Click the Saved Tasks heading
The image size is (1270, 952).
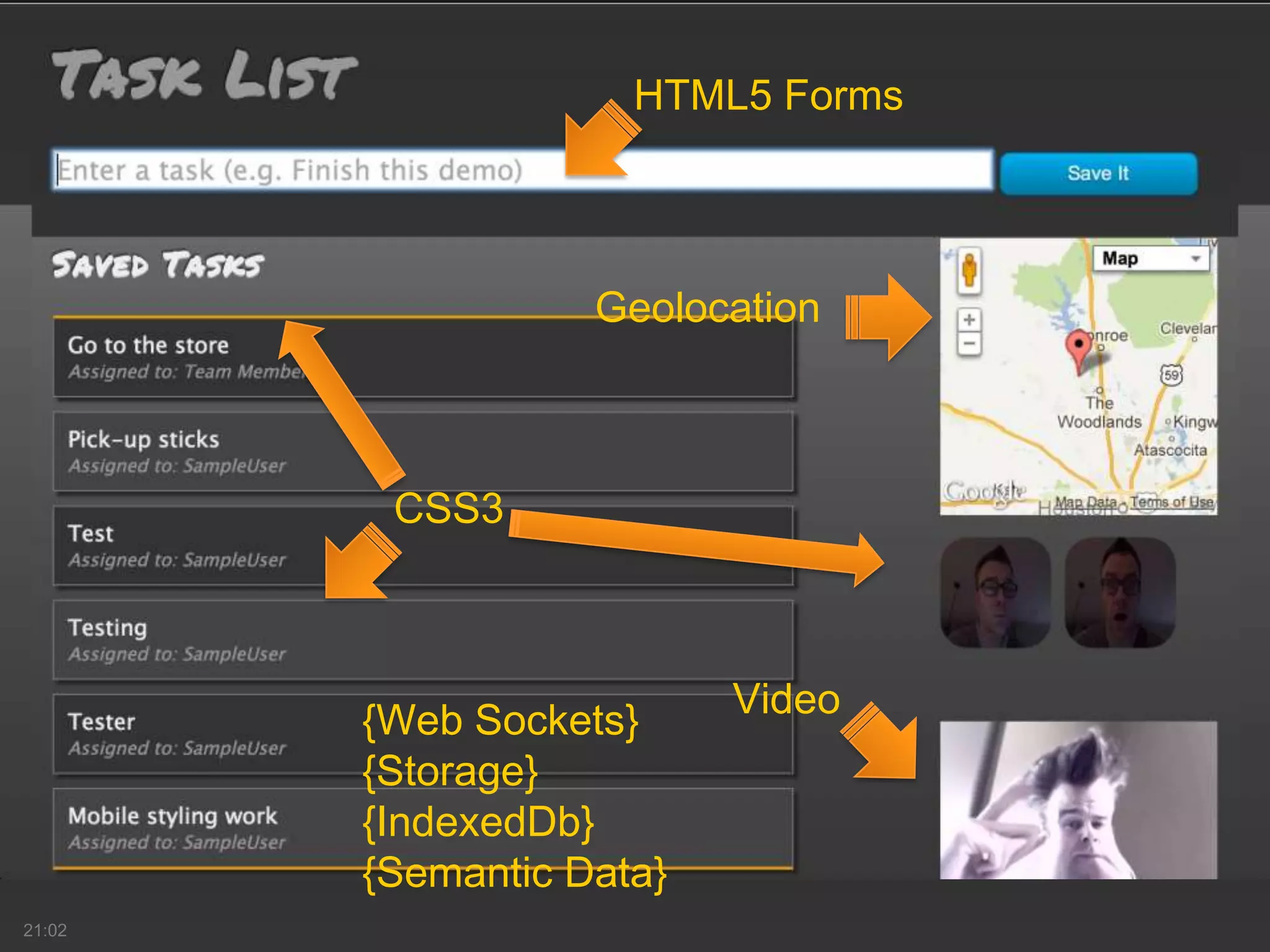158,265
